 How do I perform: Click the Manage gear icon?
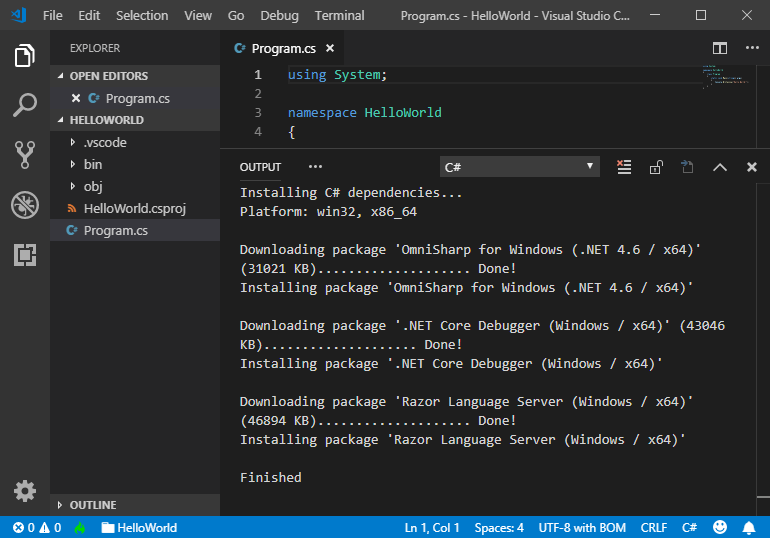(x=25, y=491)
